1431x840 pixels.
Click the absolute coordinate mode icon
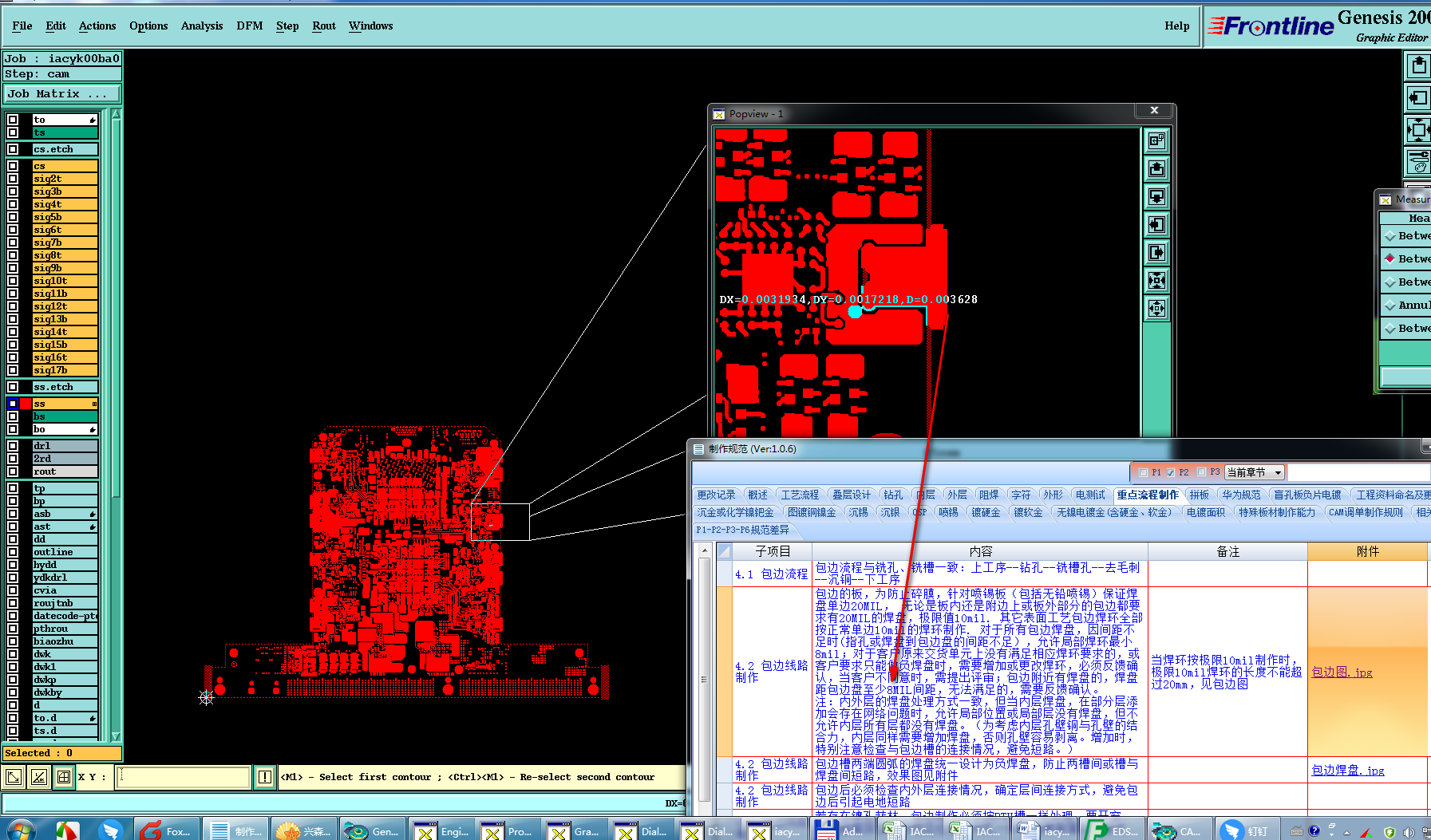14,777
